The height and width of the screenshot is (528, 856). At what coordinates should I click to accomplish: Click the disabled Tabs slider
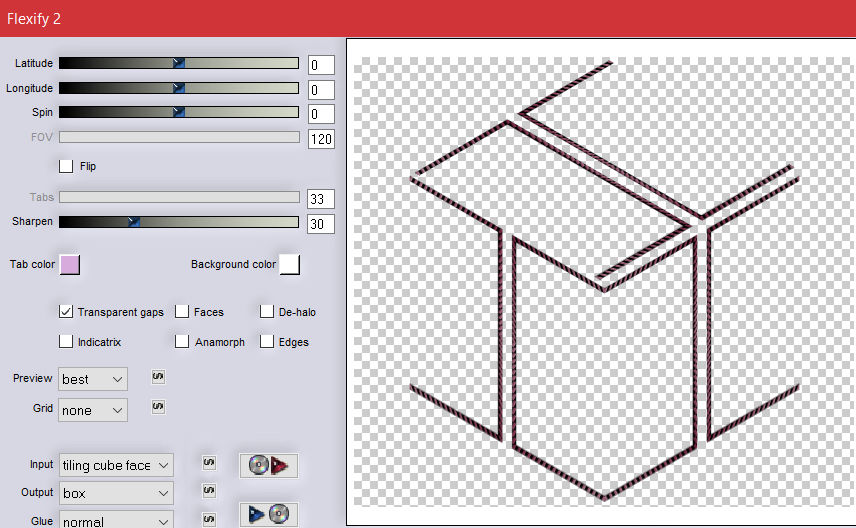coord(179,197)
